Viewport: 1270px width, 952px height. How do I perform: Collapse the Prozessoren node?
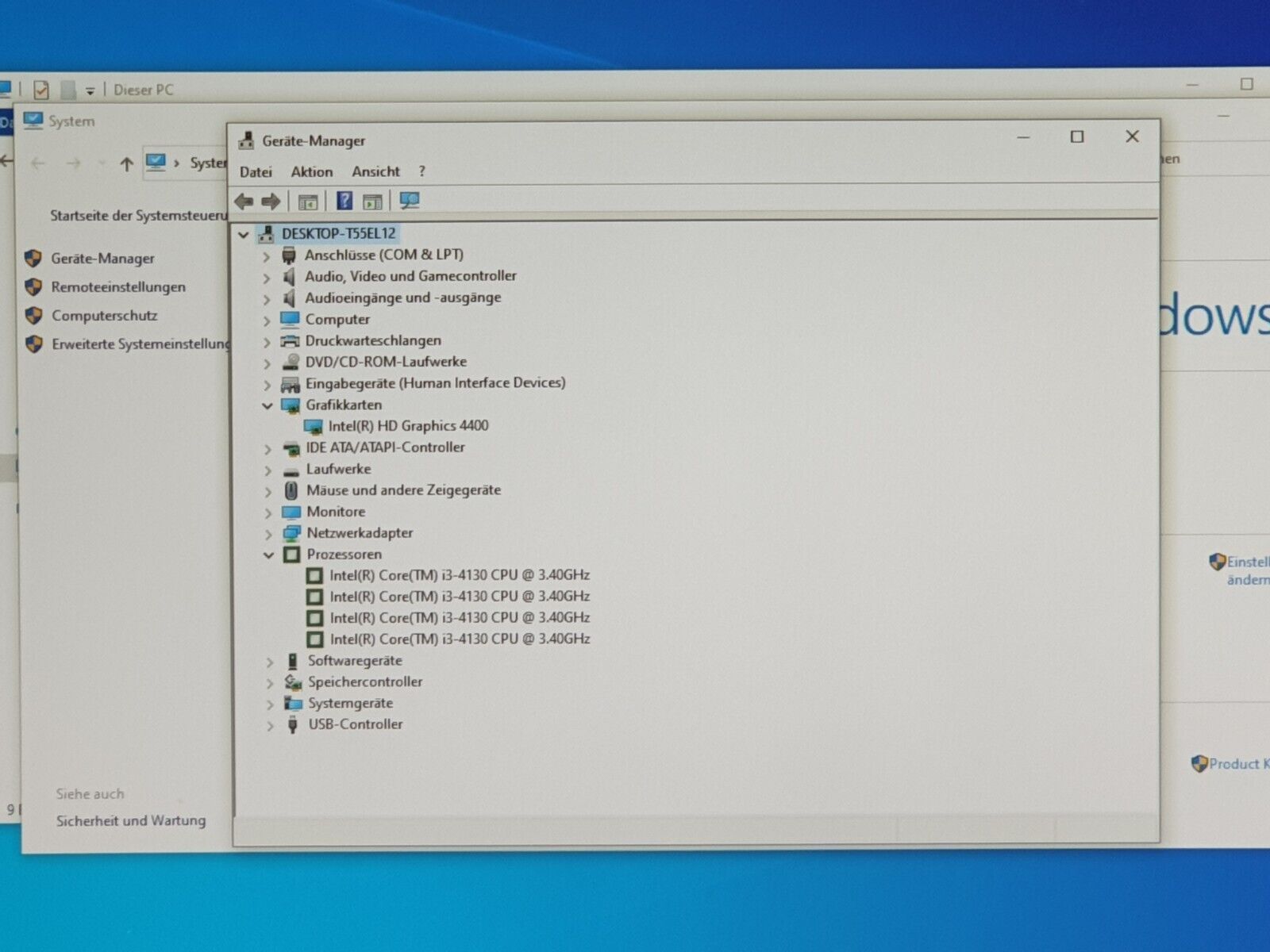268,555
